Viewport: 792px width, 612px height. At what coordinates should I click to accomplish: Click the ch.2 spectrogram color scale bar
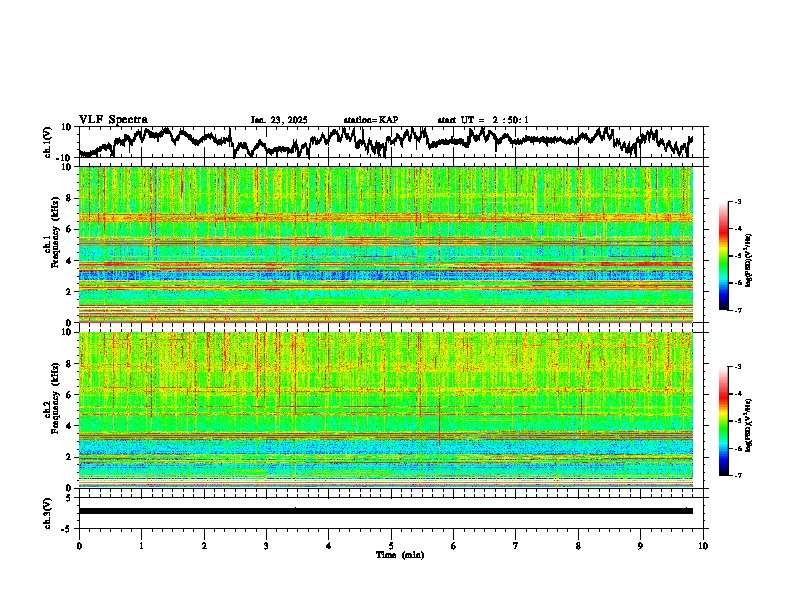click(x=724, y=421)
